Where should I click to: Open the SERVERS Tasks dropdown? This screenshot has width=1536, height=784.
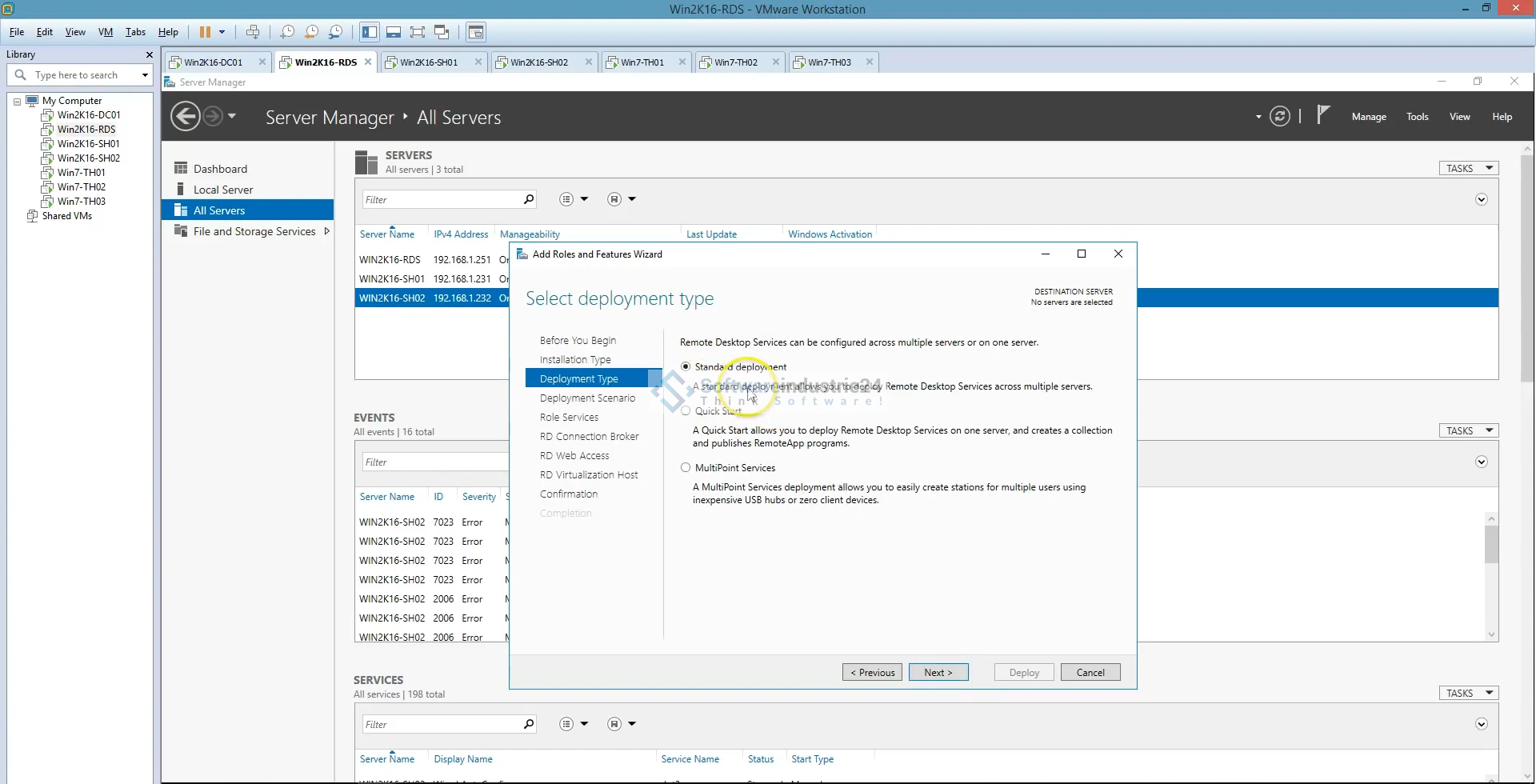pyautogui.click(x=1468, y=168)
